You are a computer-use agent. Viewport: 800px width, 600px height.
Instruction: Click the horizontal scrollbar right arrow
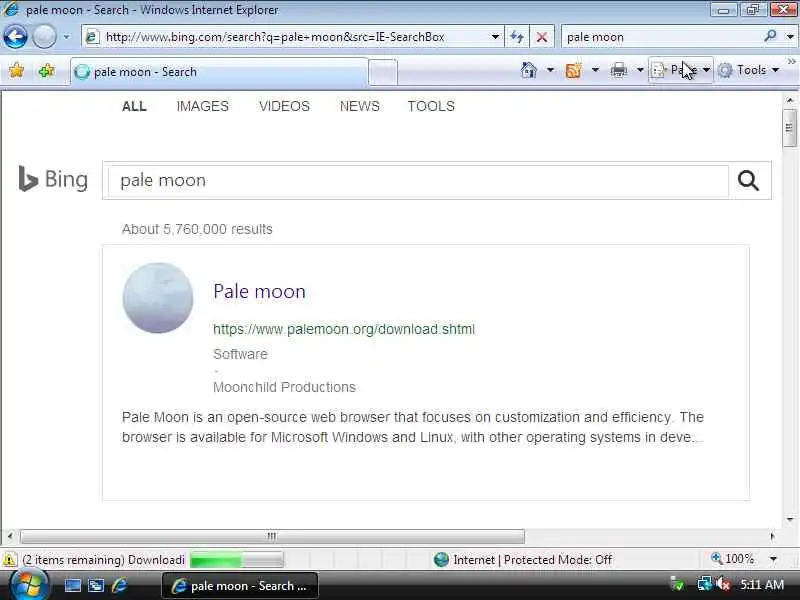click(772, 536)
